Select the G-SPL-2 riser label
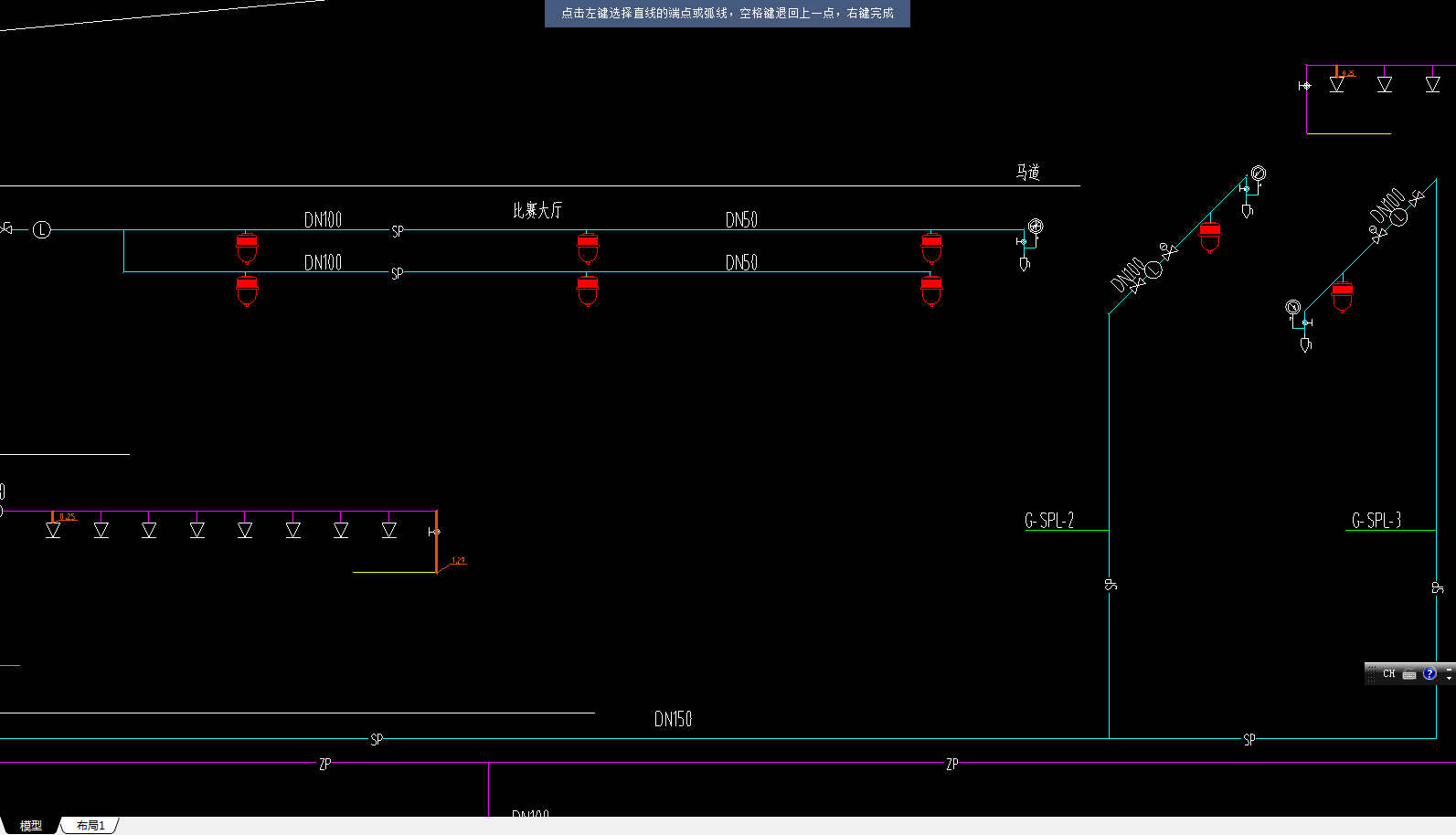 (1049, 520)
